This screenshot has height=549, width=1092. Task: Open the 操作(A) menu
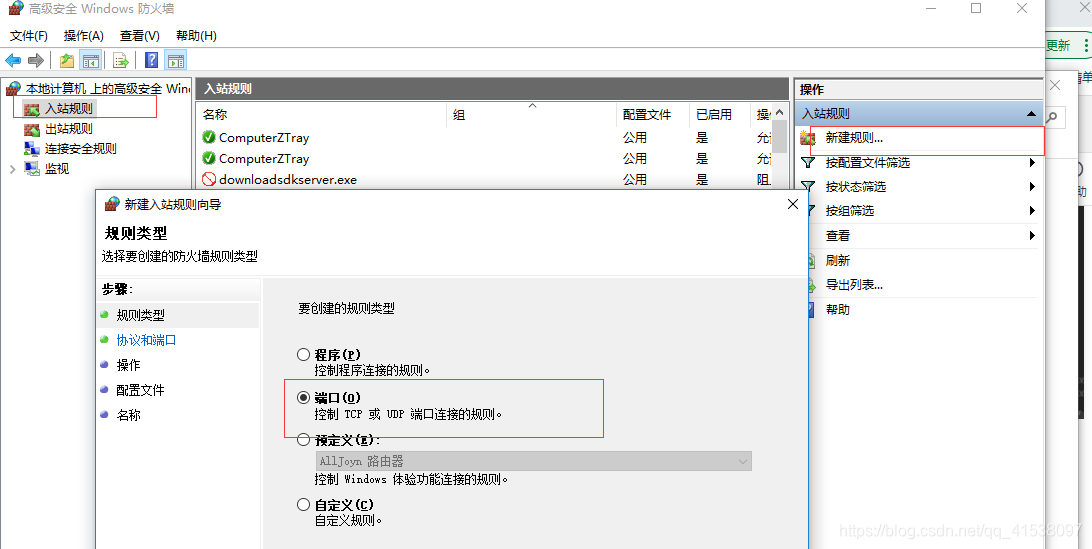[84, 36]
